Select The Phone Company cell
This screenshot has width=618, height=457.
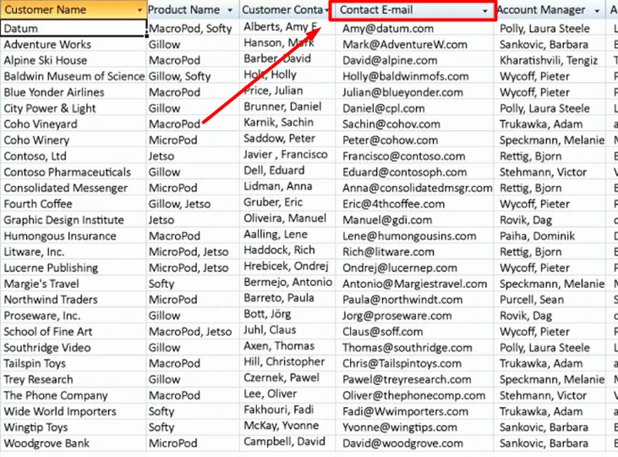[73, 396]
